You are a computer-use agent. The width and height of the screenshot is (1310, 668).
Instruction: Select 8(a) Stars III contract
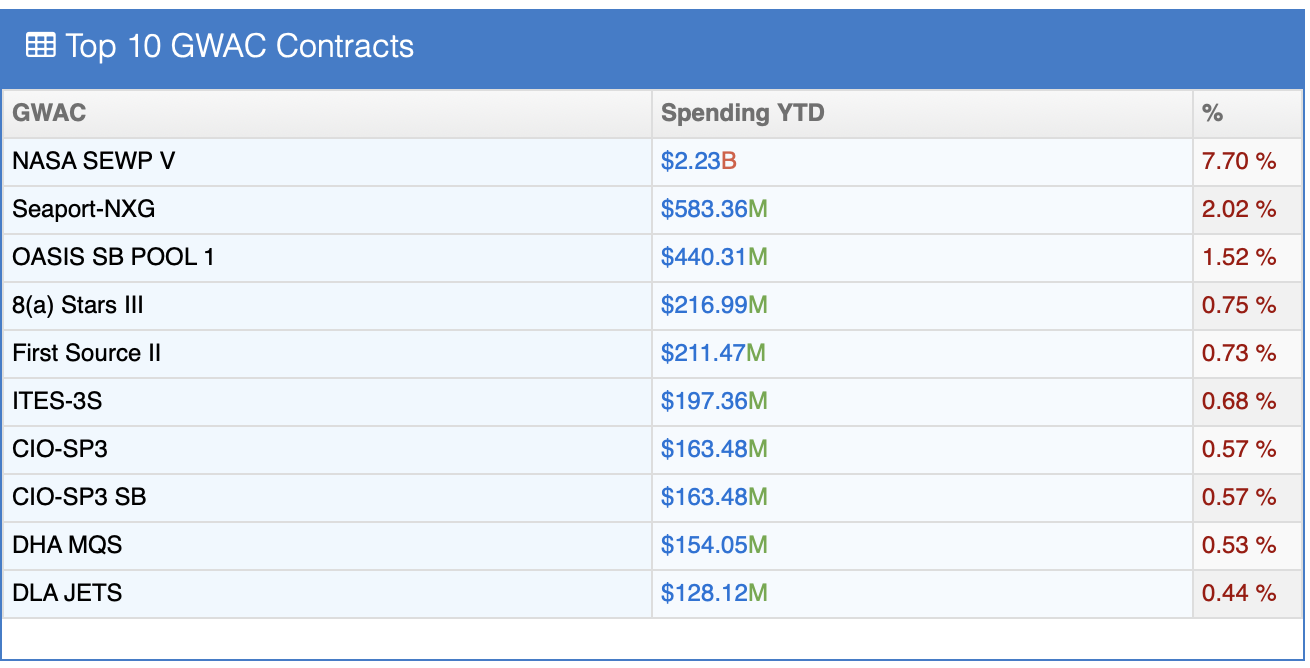(78, 305)
